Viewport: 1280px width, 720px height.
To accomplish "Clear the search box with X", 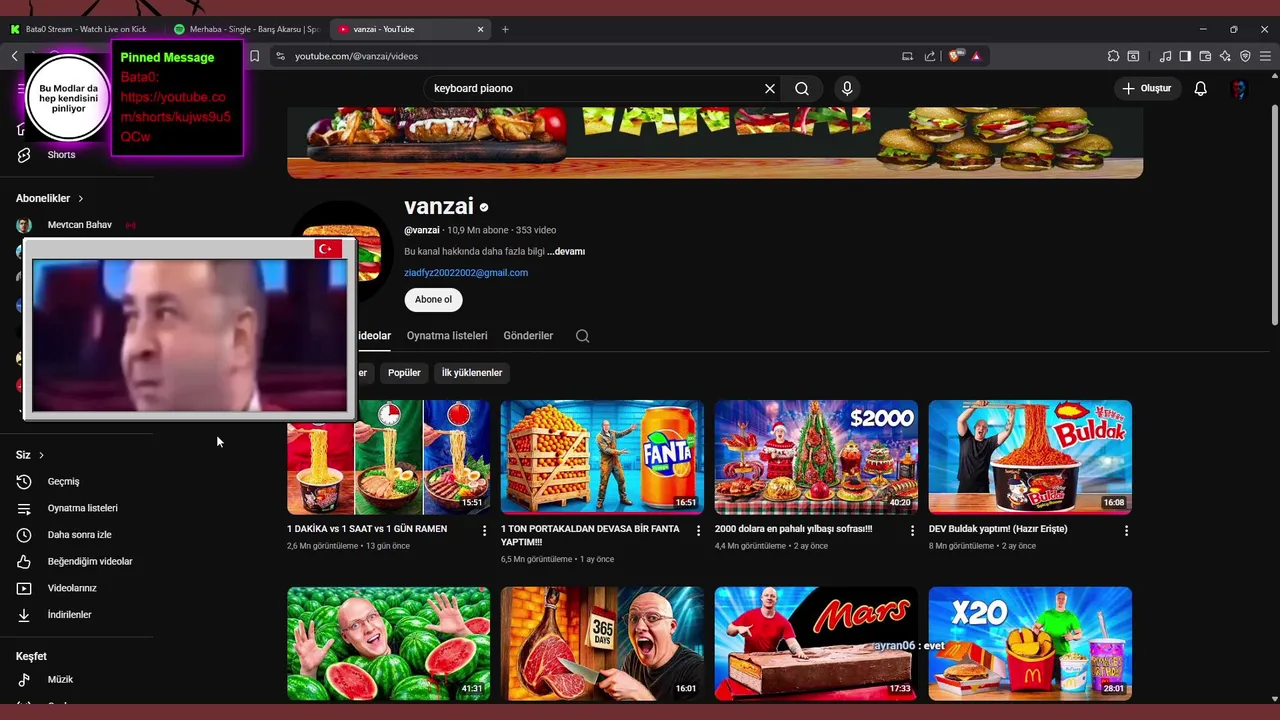I will click(x=770, y=89).
